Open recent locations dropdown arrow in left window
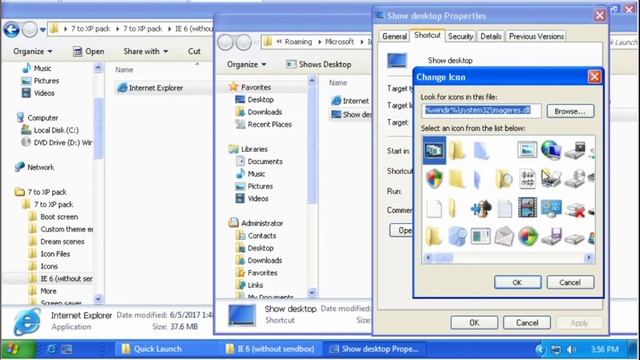Screen dimensions: 640x360 (x=43, y=30)
